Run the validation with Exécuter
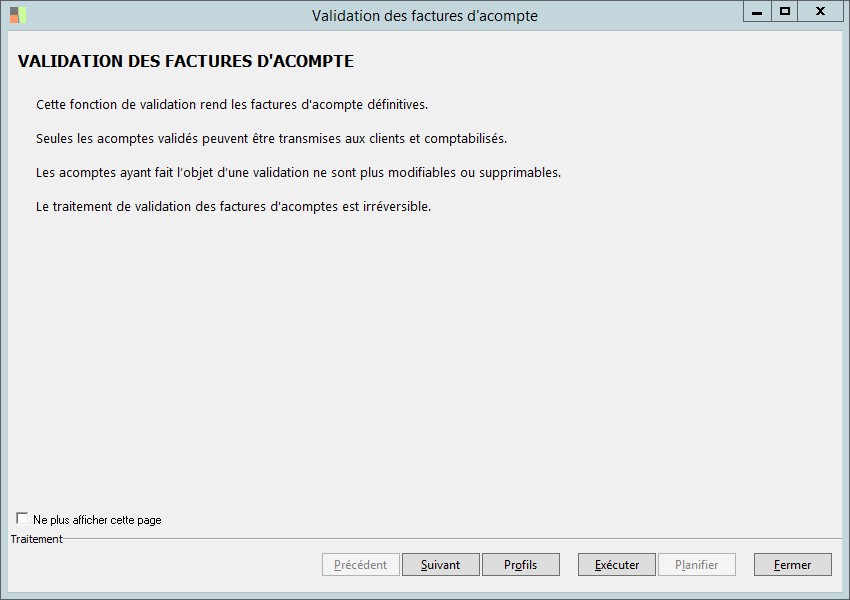 point(616,565)
